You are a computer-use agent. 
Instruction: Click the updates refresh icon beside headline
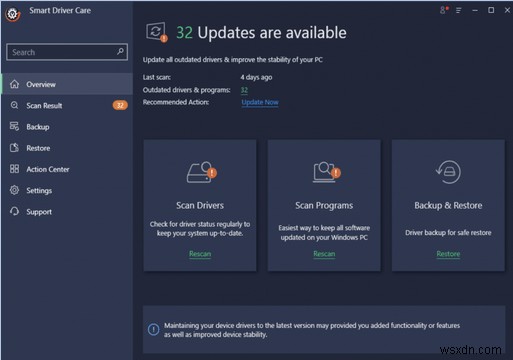point(156,32)
